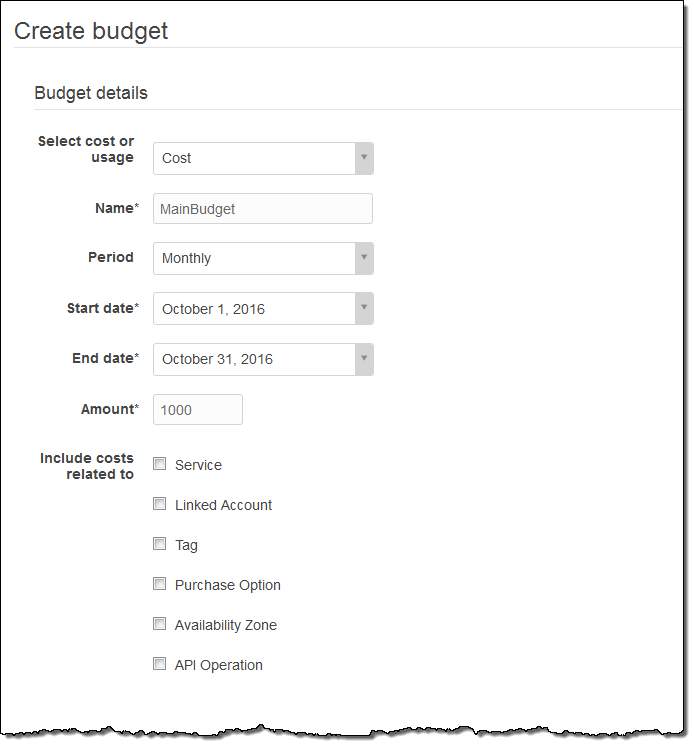Enable the Service checkbox
Viewport: 694px width, 746px height.
pyautogui.click(x=160, y=464)
